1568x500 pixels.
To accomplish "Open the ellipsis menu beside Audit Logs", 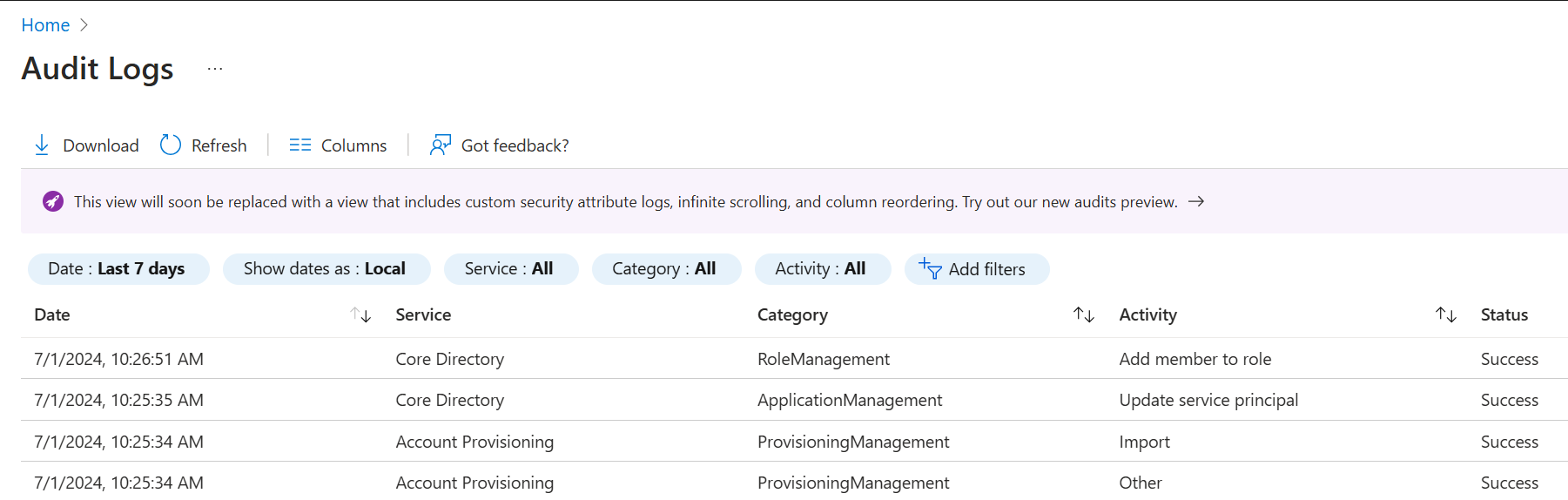I will [215, 69].
